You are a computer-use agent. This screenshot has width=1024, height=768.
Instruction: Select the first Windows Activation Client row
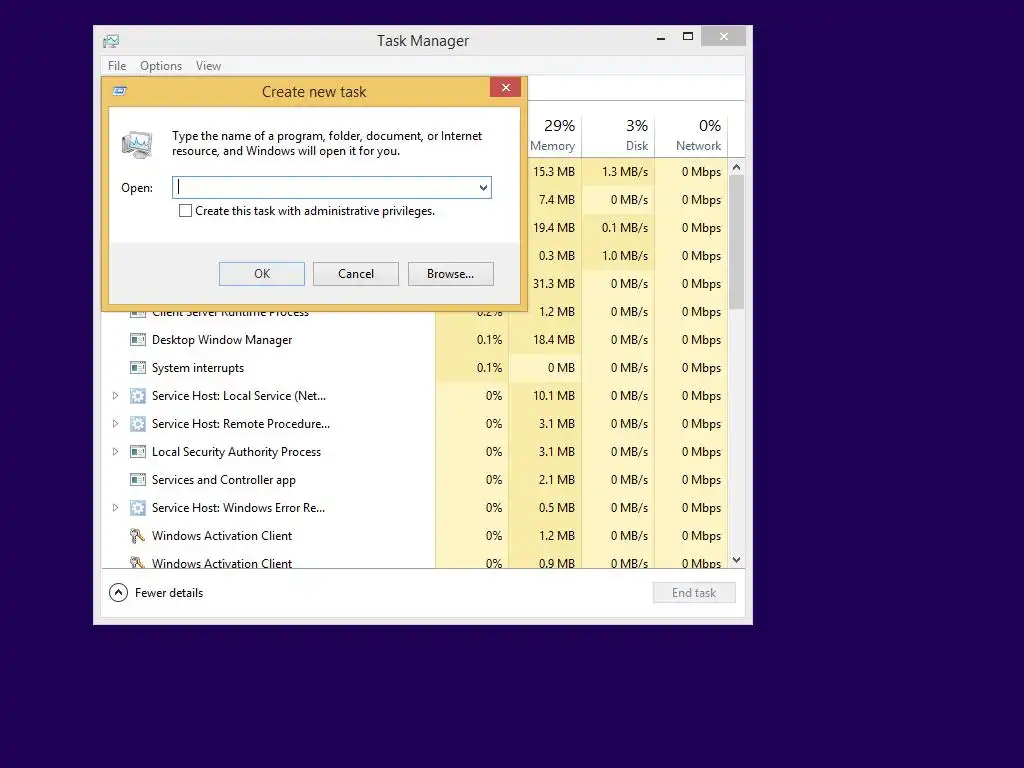click(x=414, y=536)
